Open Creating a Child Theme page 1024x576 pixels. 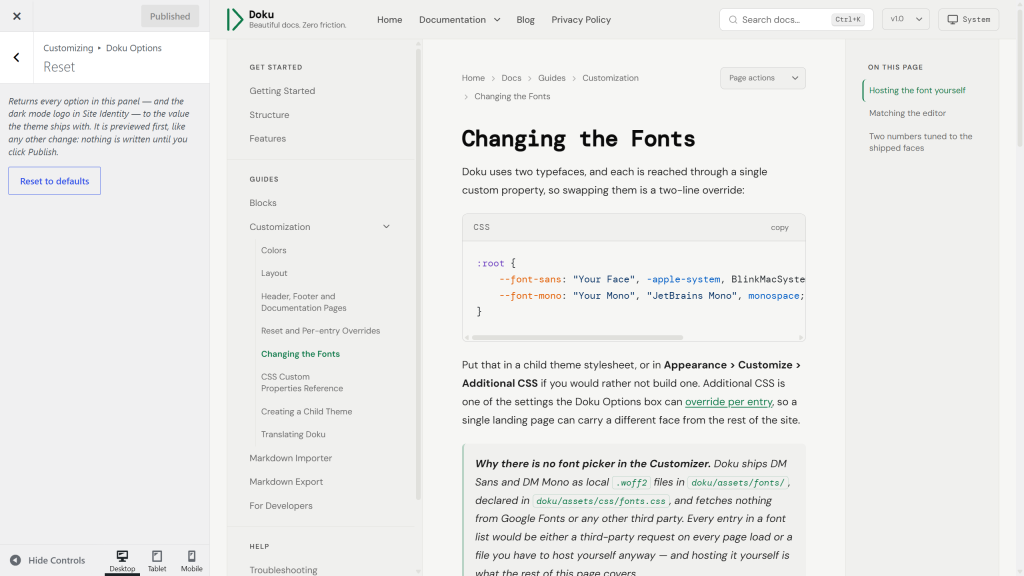306,411
